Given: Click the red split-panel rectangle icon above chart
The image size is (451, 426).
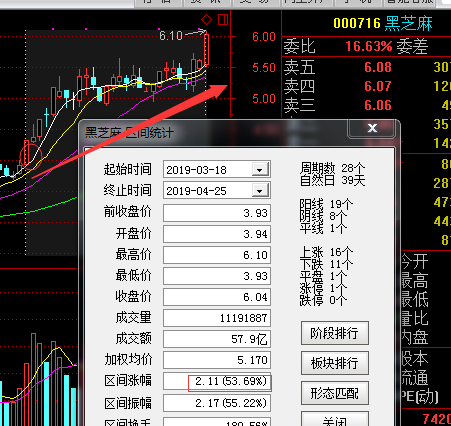Looking at the screenshot, I should pos(223,20).
